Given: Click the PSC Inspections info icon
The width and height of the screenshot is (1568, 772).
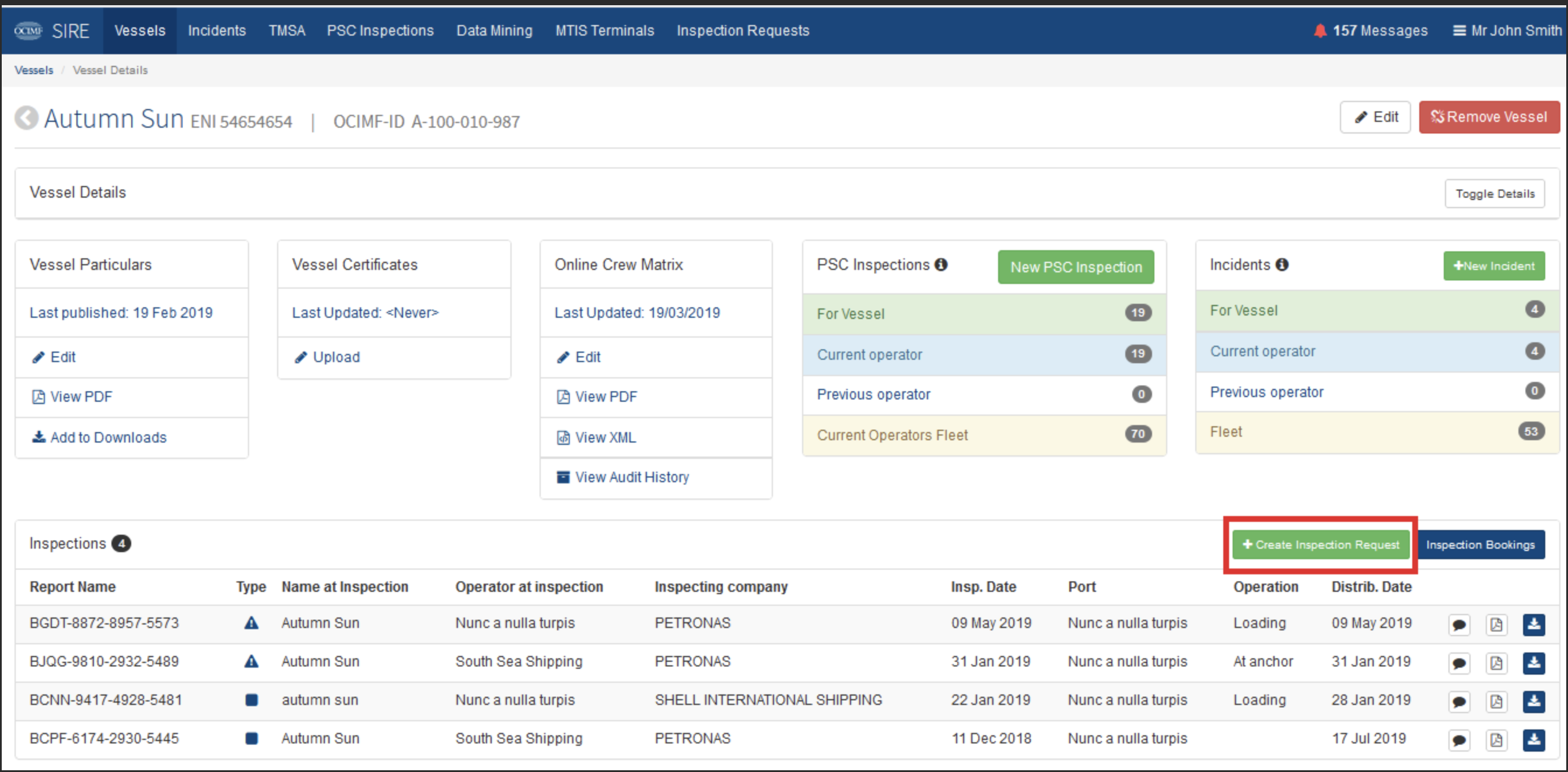Looking at the screenshot, I should pyautogui.click(x=941, y=265).
